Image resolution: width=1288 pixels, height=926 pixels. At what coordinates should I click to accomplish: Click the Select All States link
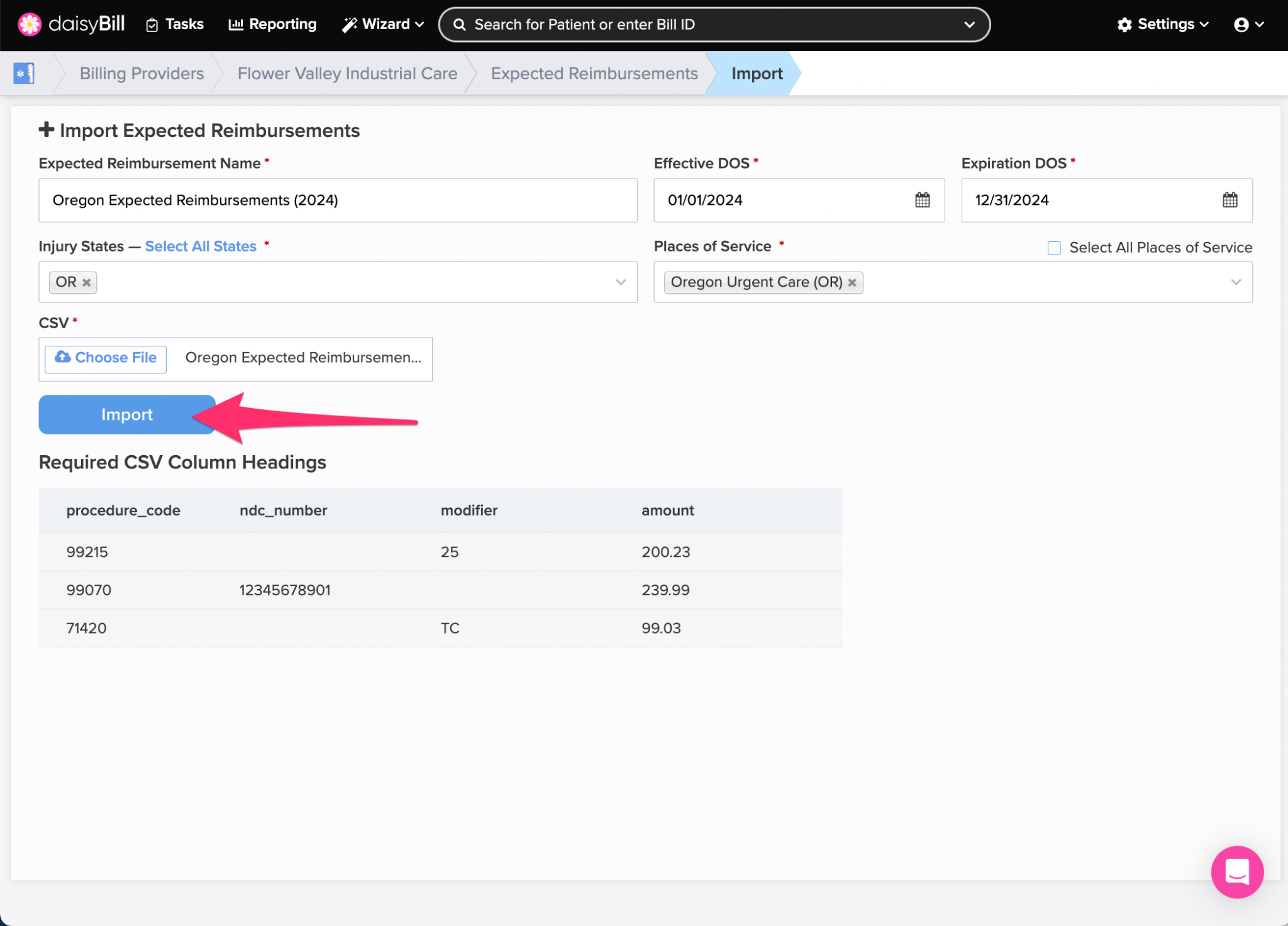coord(201,246)
